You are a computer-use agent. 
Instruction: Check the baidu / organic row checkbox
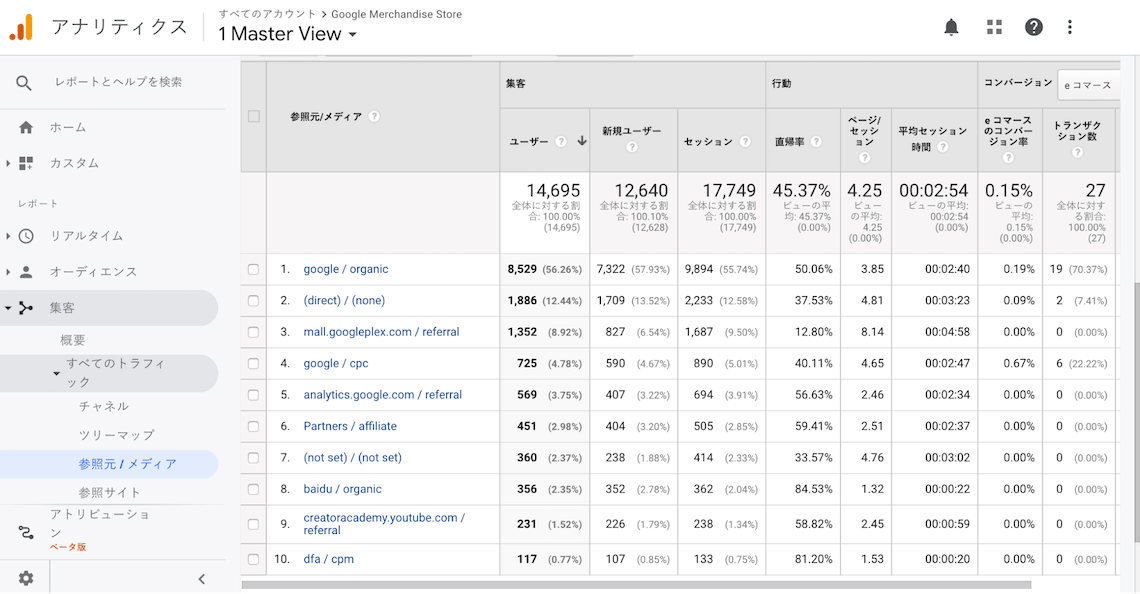pos(253,489)
